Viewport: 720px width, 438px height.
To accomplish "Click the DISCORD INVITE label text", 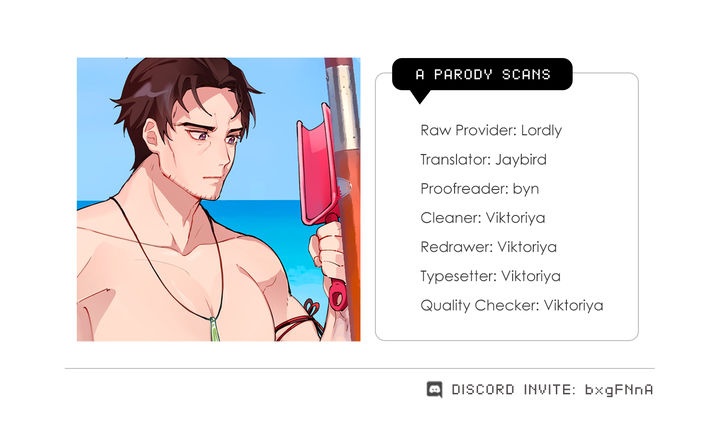I will point(513,390).
